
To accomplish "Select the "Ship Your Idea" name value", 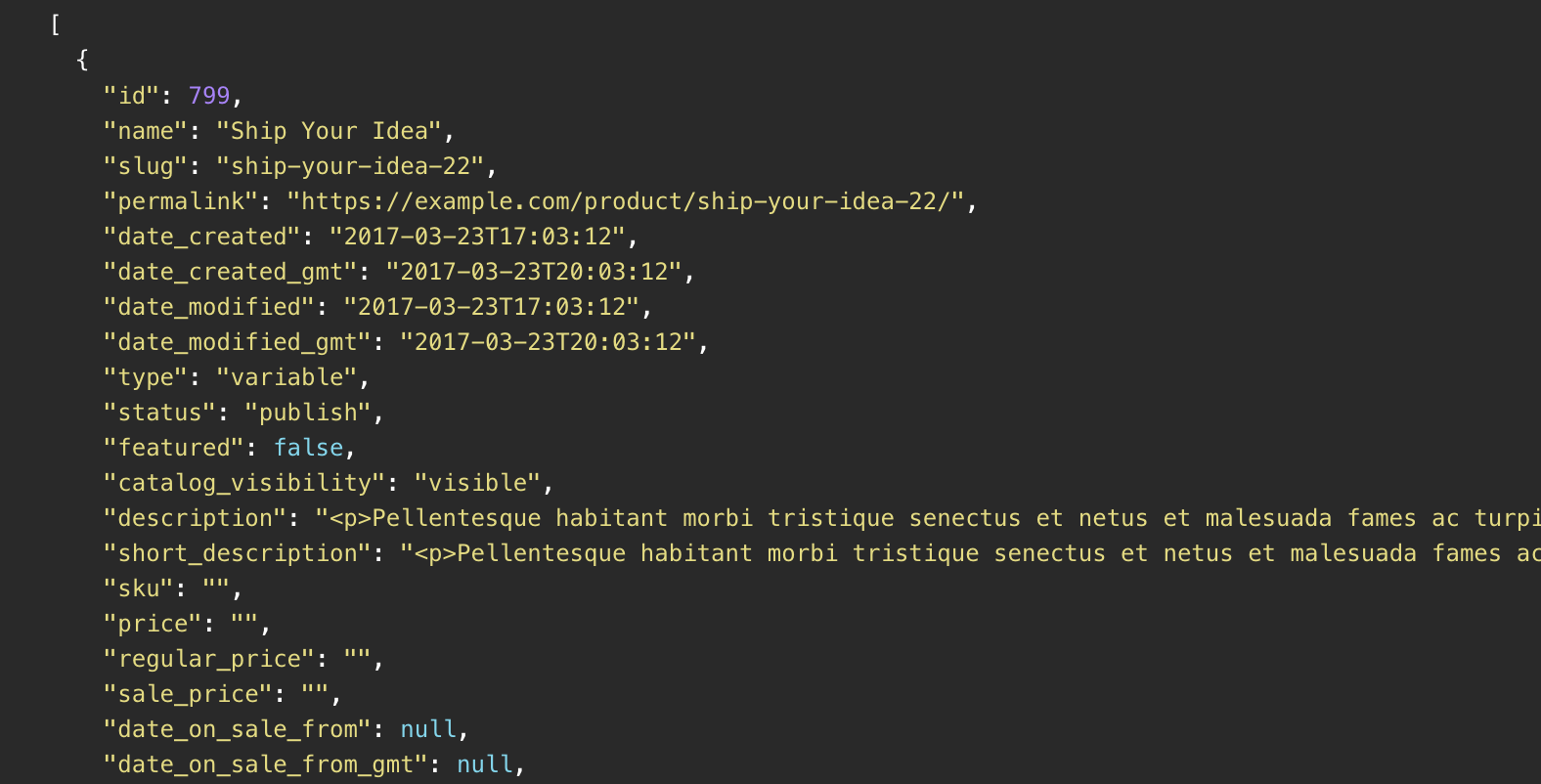I will pyautogui.click(x=330, y=131).
